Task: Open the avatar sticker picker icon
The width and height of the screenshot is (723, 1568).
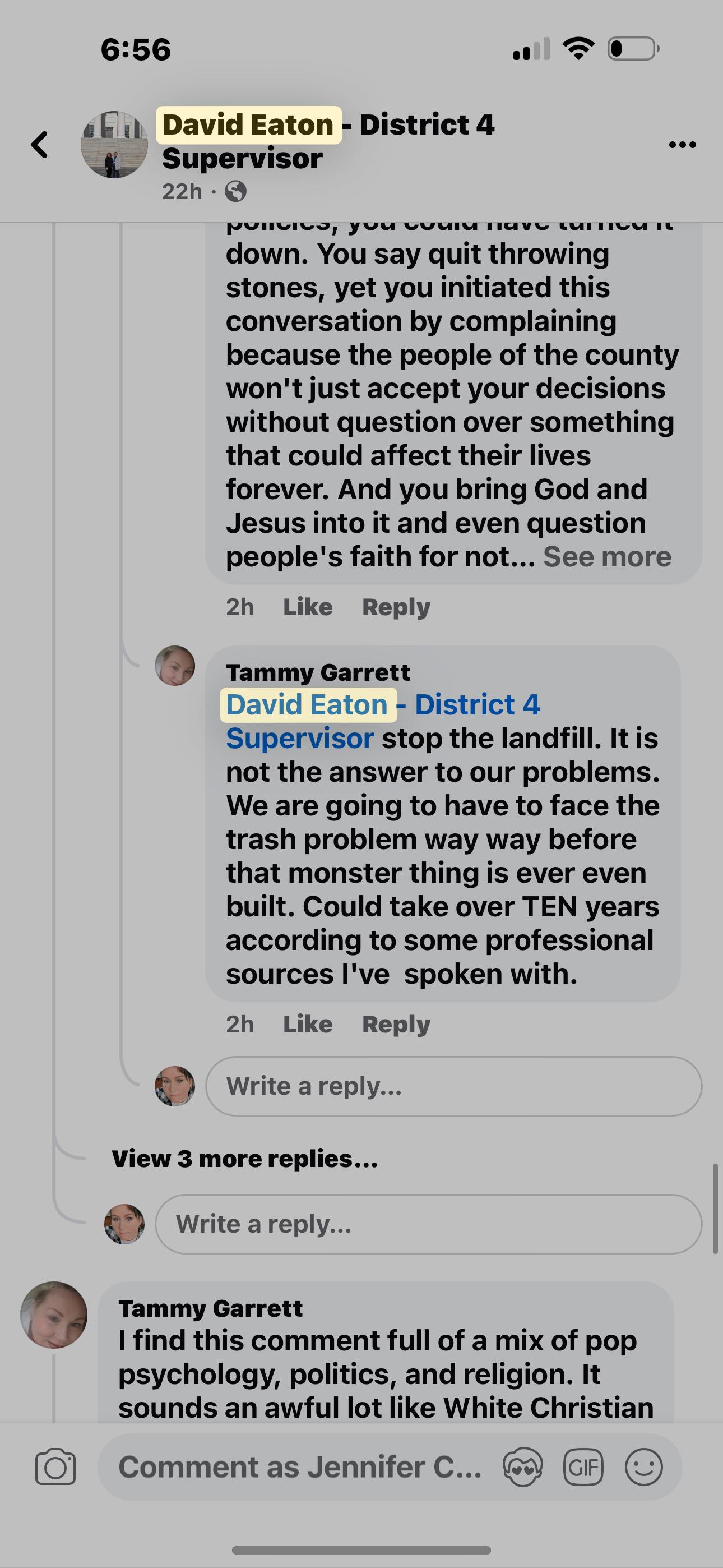Action: click(x=523, y=1467)
